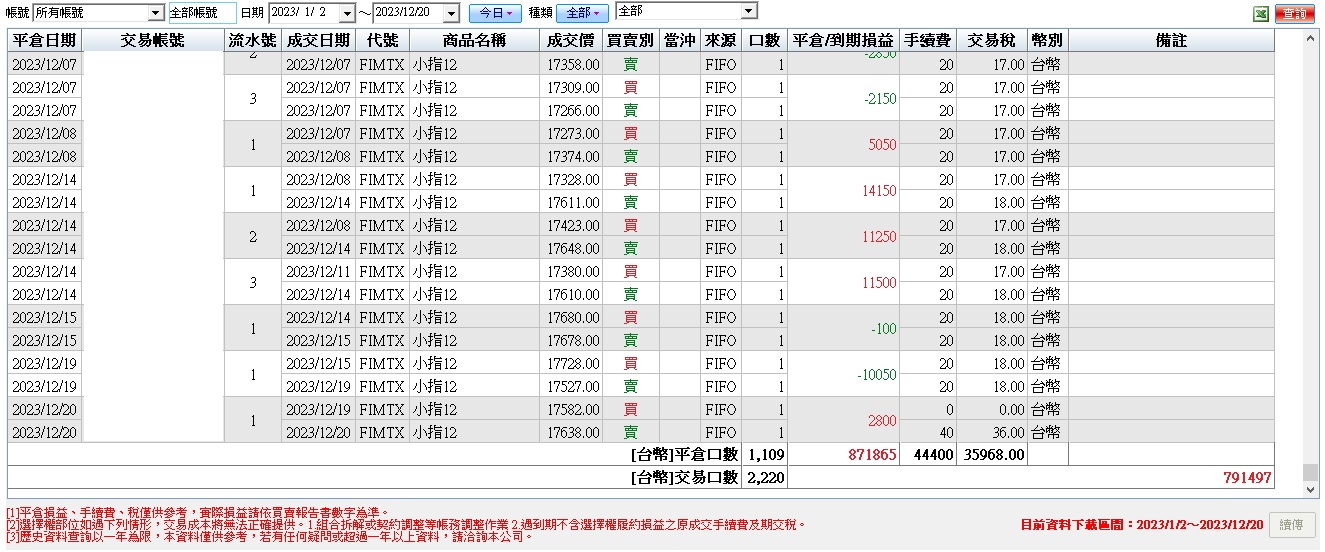Click the price cell 17423.00

click(571, 225)
